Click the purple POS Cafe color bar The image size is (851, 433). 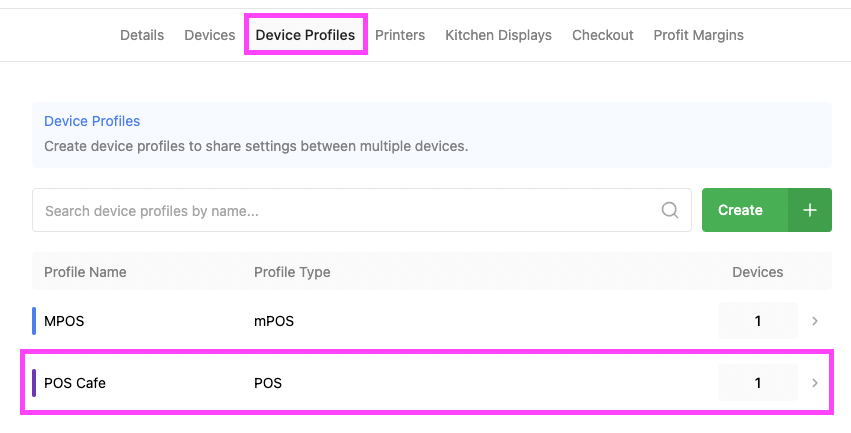pyautogui.click(x=35, y=383)
